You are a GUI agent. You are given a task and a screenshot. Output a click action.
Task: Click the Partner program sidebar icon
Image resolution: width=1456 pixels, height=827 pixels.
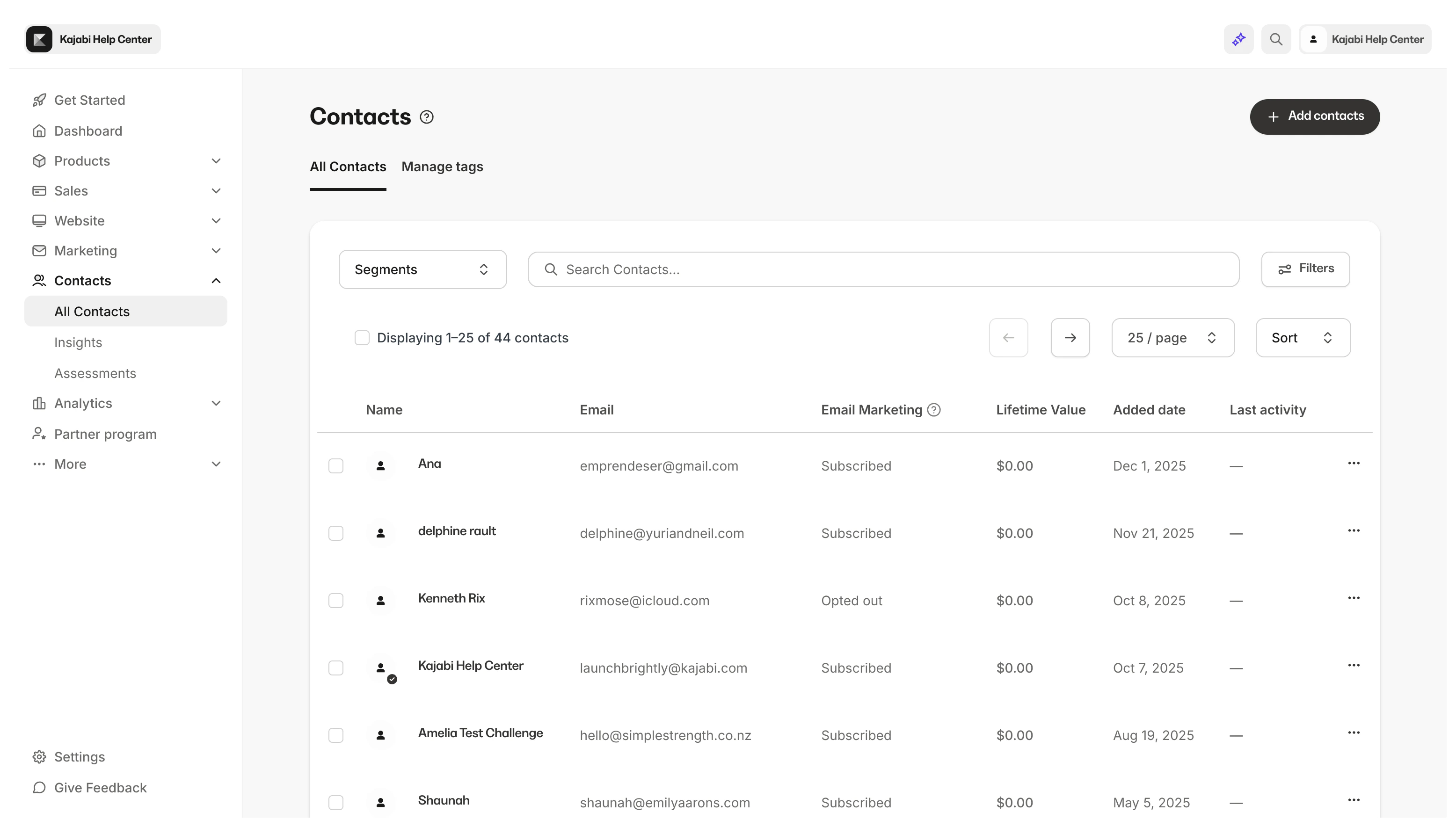[x=39, y=433]
